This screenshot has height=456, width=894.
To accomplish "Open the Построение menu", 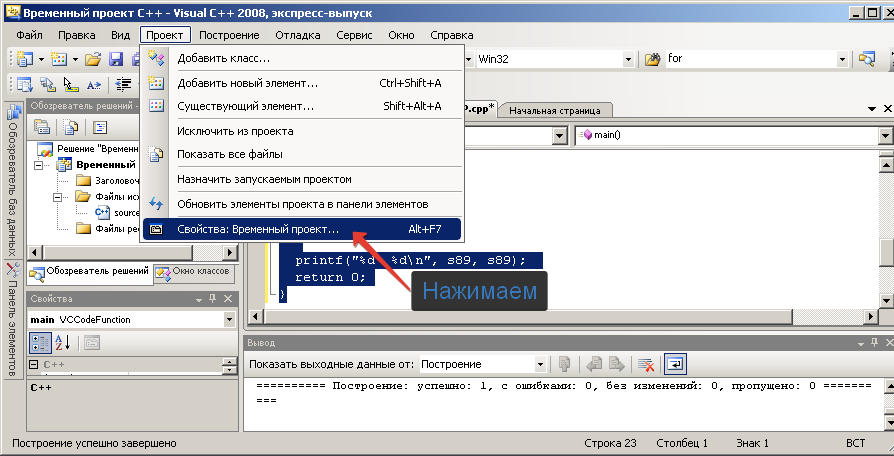I will click(229, 35).
